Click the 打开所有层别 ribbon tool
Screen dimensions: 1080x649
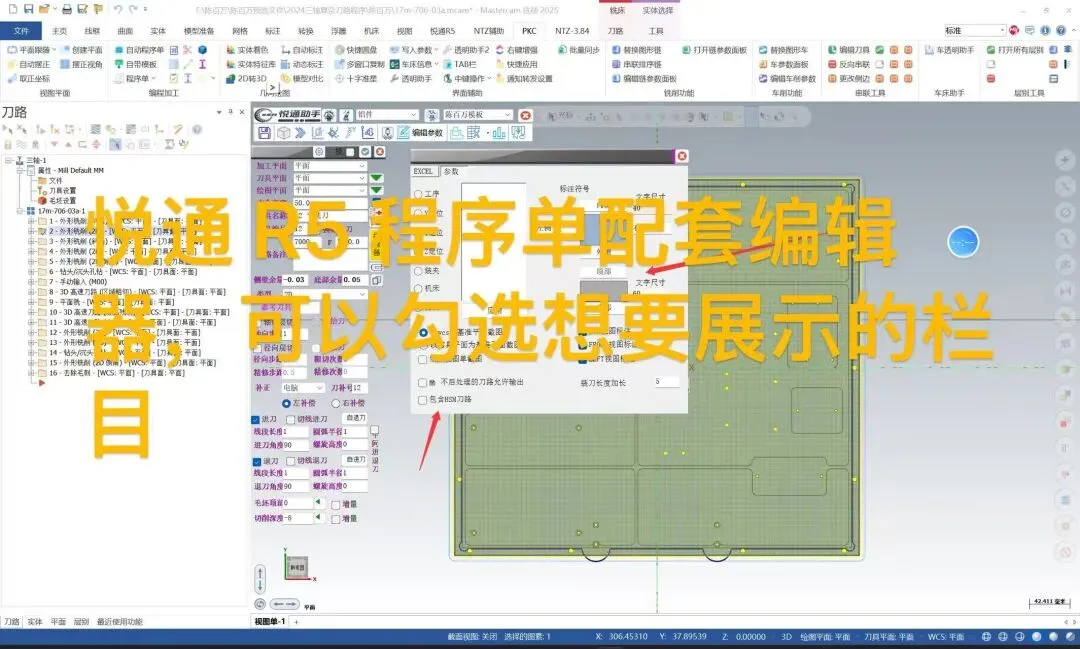(x=1015, y=50)
